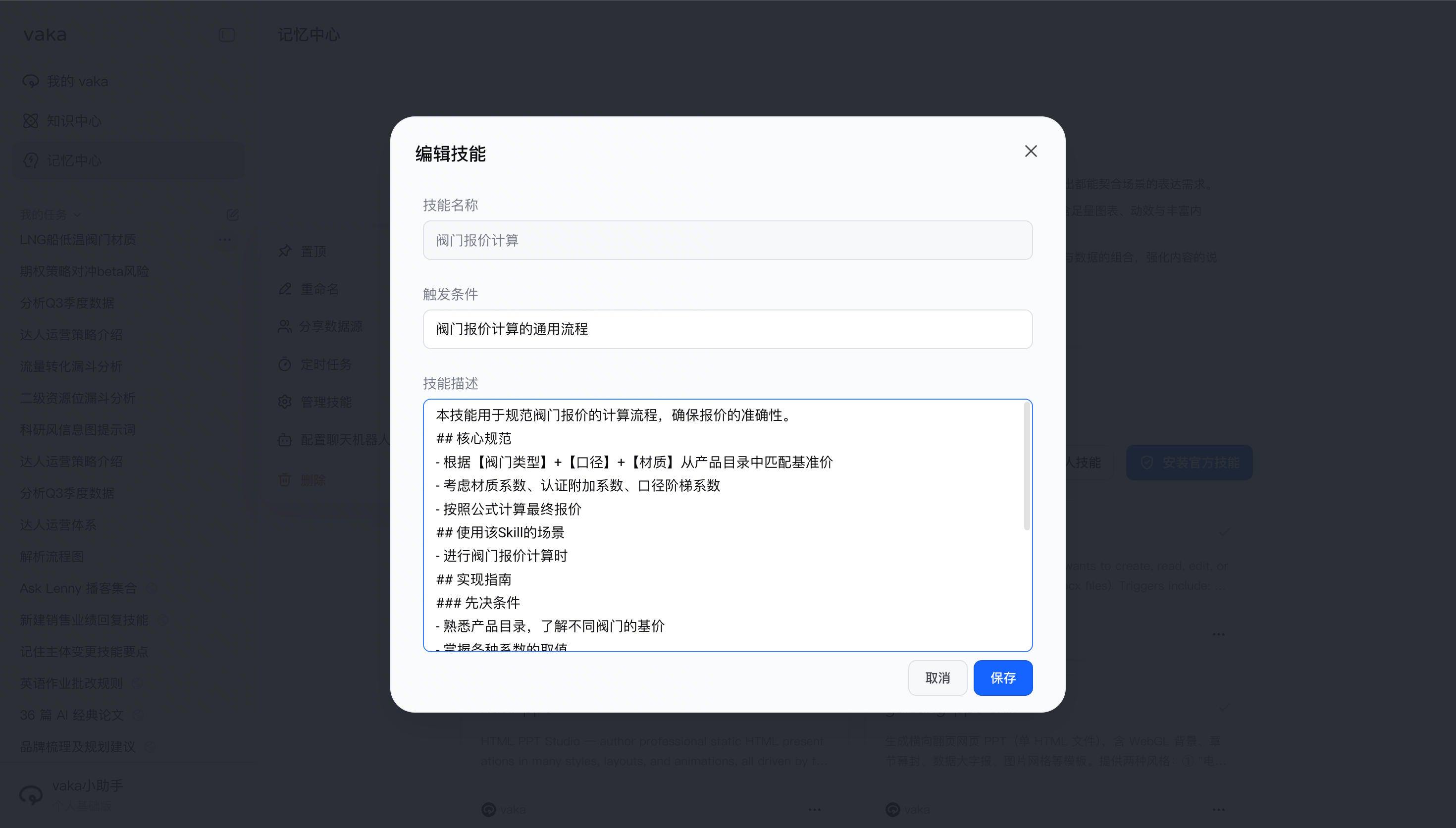Open 我的 vaka in sidebar

[128, 81]
